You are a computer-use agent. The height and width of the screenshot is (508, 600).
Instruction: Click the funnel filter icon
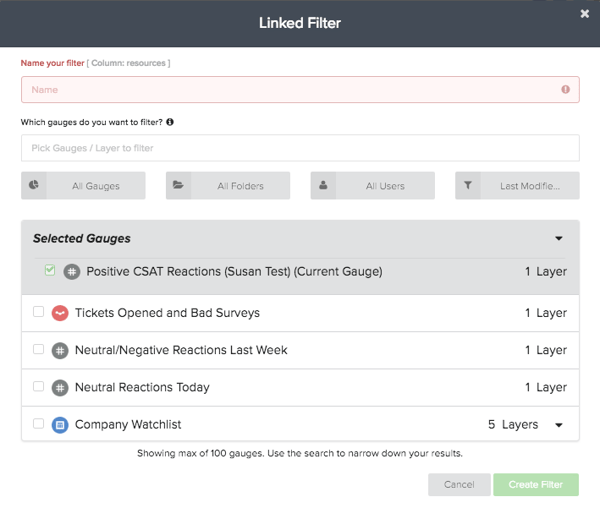468,185
